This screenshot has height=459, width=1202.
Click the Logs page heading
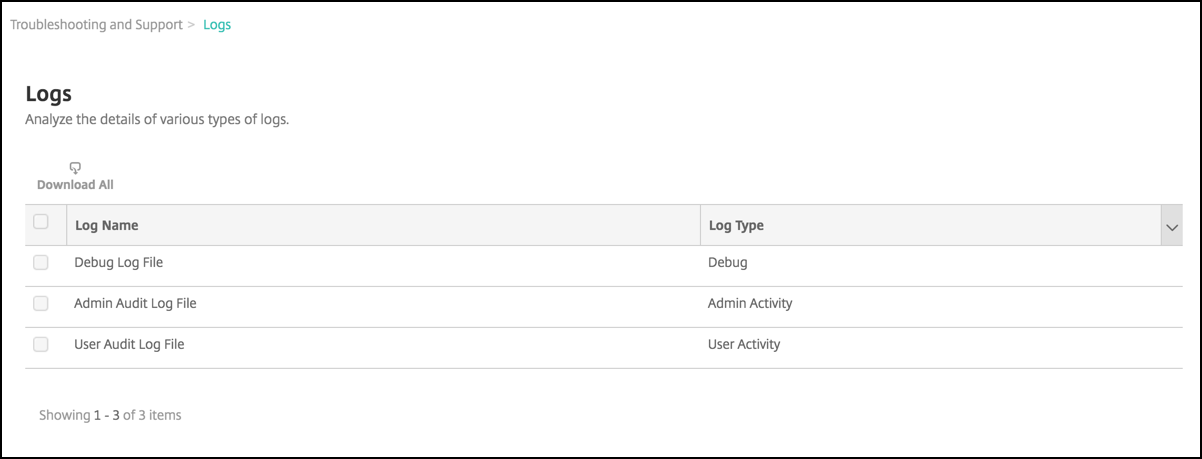tap(48, 95)
